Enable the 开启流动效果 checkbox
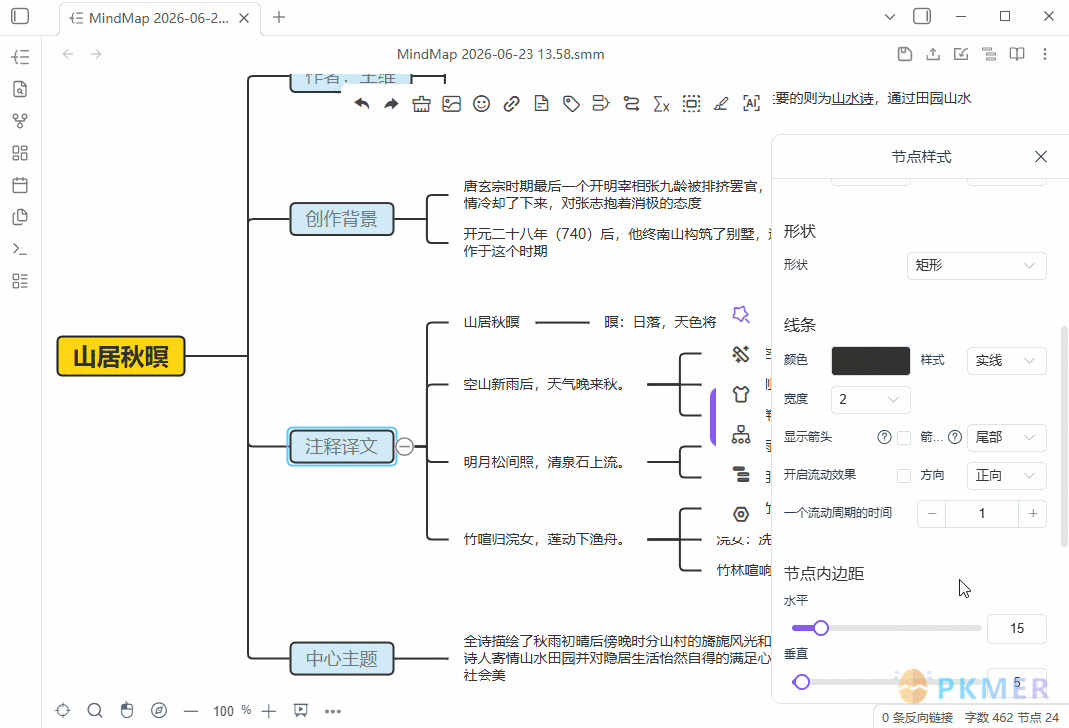1069x728 pixels. click(904, 476)
